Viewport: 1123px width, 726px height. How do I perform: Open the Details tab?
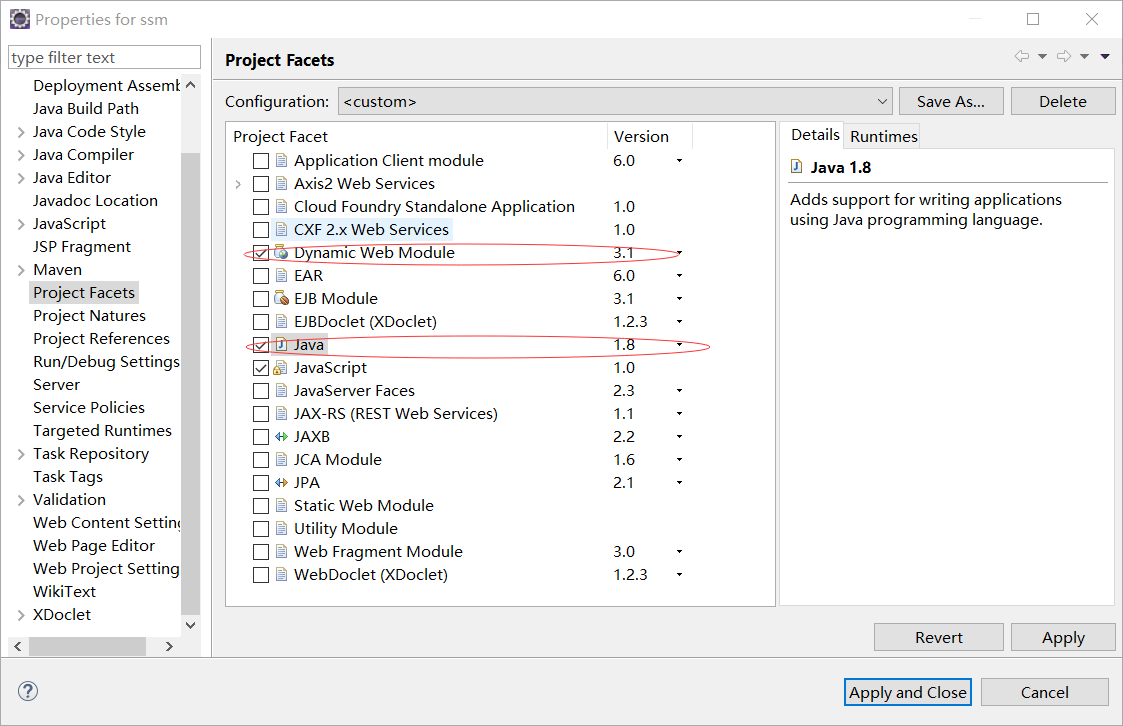click(815, 135)
